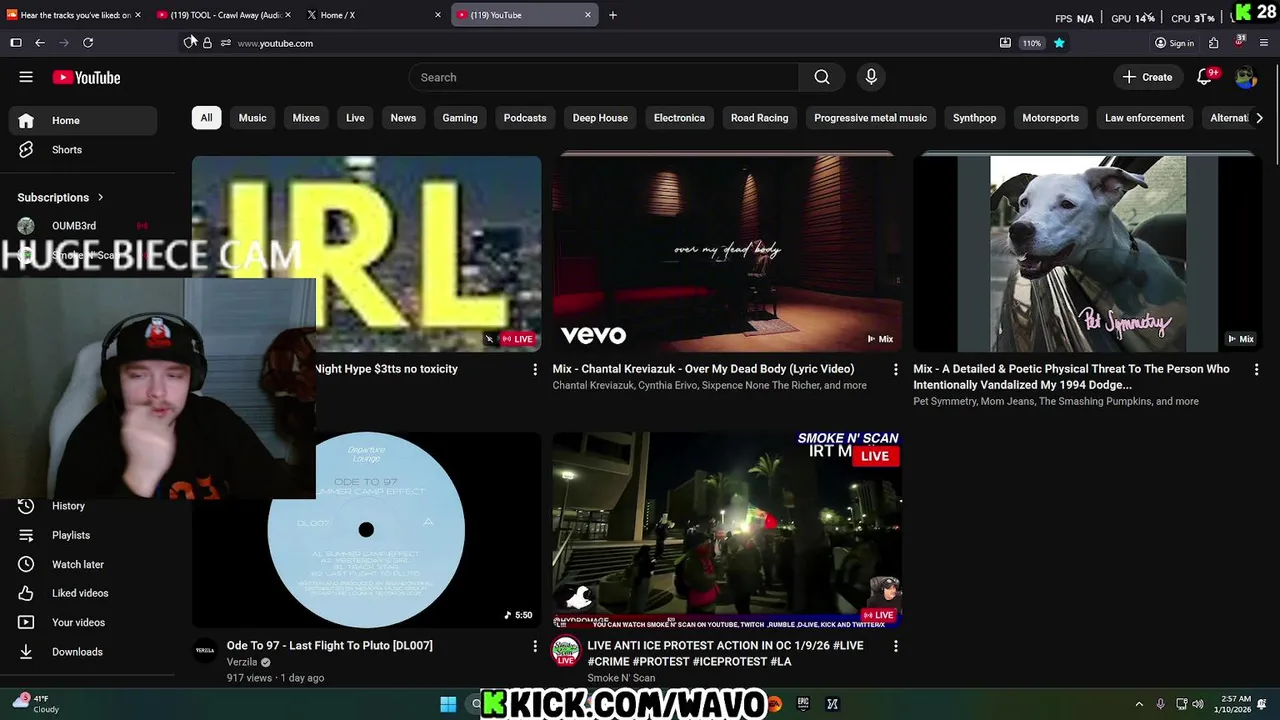
Task: Open the notifications bell
Action: click(1205, 77)
